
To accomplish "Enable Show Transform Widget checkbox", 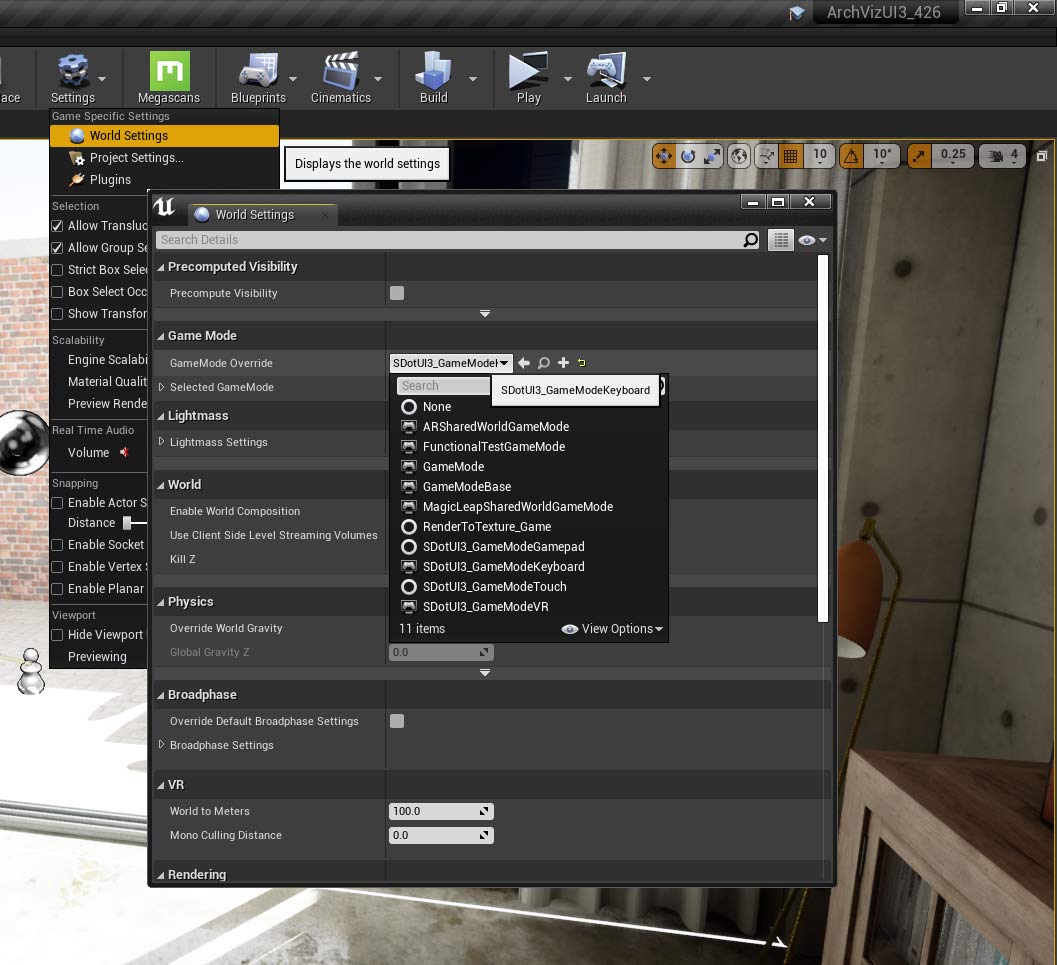I will point(57,314).
